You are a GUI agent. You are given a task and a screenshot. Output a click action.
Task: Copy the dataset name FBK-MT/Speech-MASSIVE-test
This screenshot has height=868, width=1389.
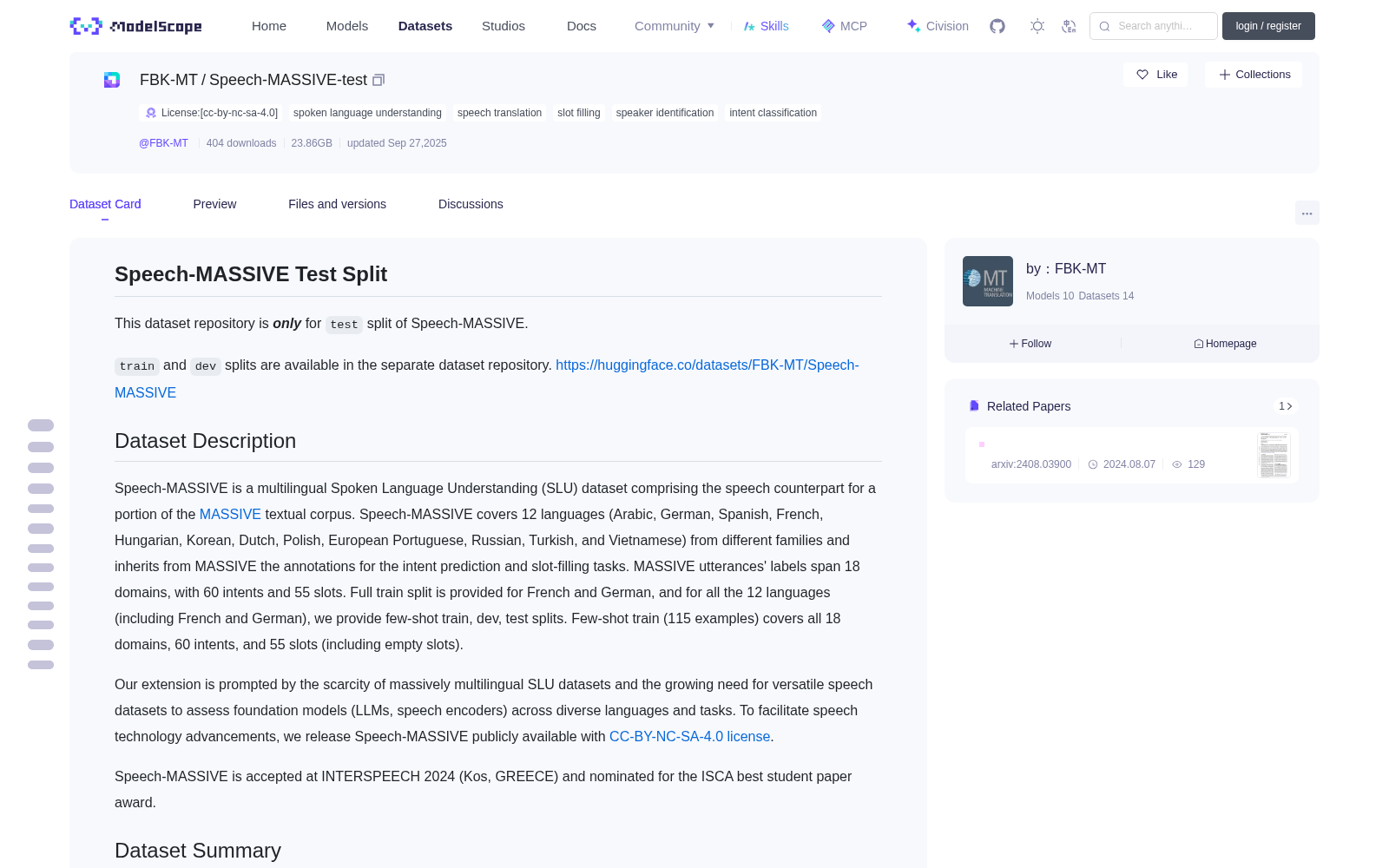click(379, 80)
